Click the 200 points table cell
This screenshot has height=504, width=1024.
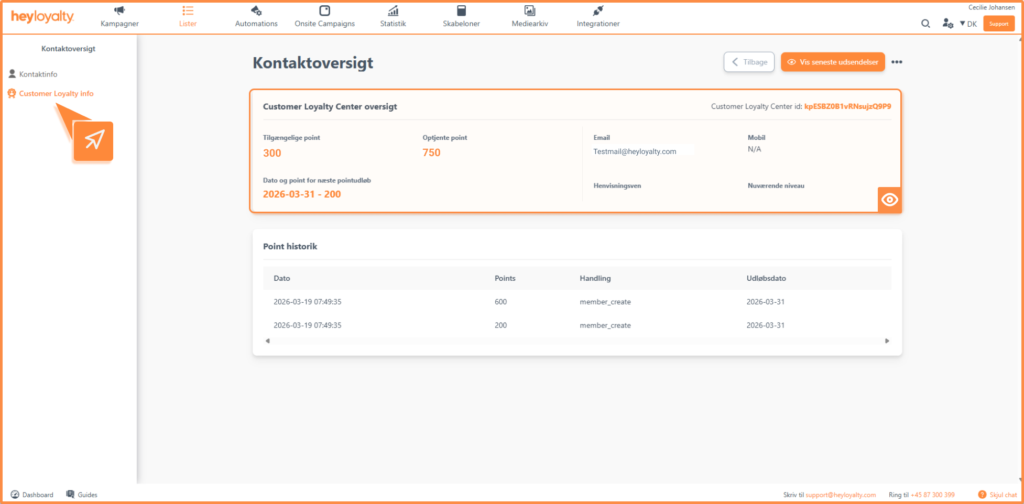click(501, 325)
